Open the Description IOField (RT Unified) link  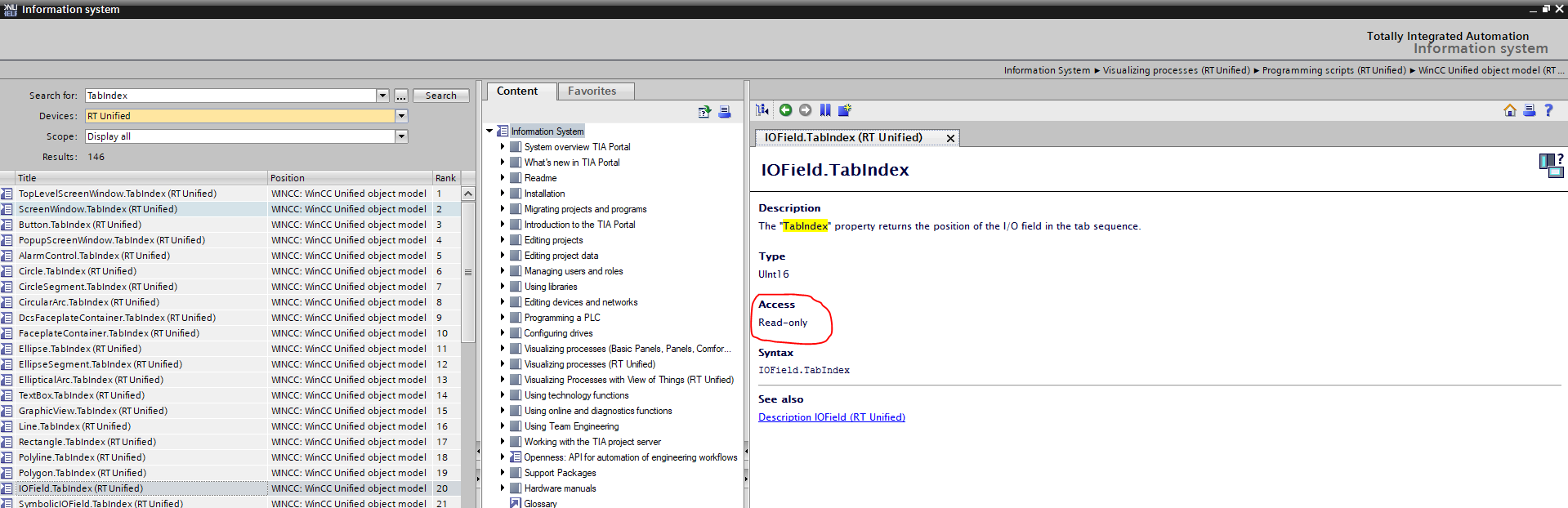[831, 417]
